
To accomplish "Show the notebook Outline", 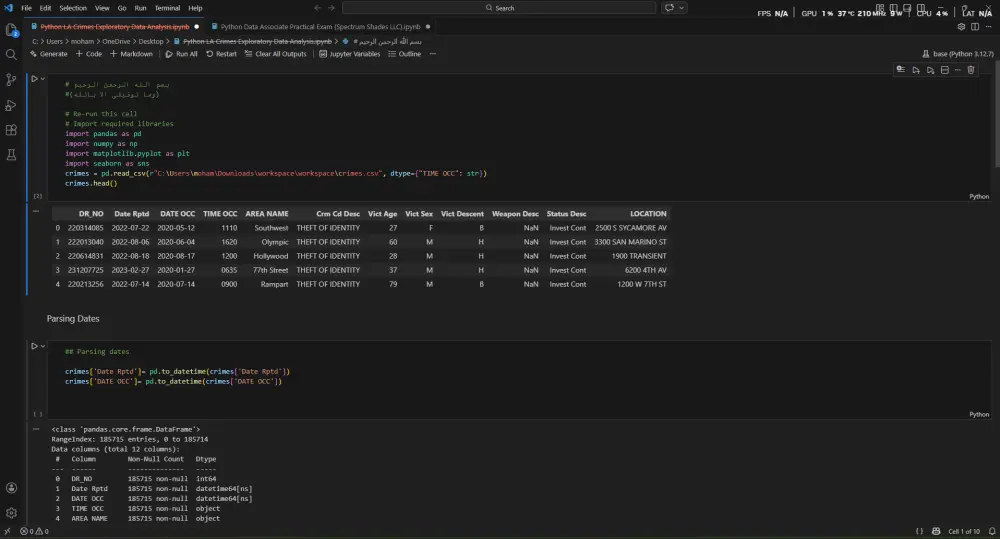I will tap(404, 54).
